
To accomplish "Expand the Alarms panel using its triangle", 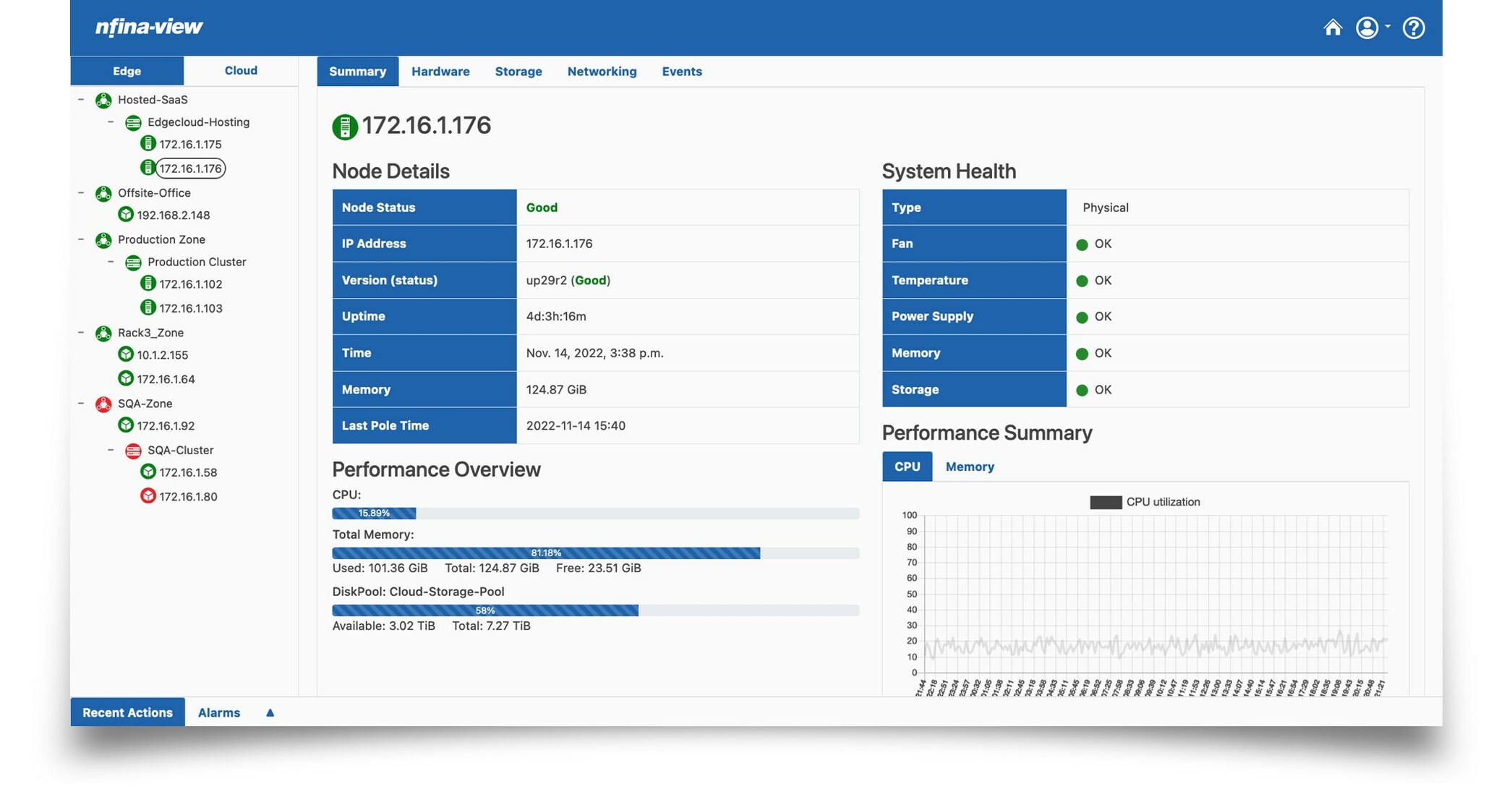I will tap(270, 712).
